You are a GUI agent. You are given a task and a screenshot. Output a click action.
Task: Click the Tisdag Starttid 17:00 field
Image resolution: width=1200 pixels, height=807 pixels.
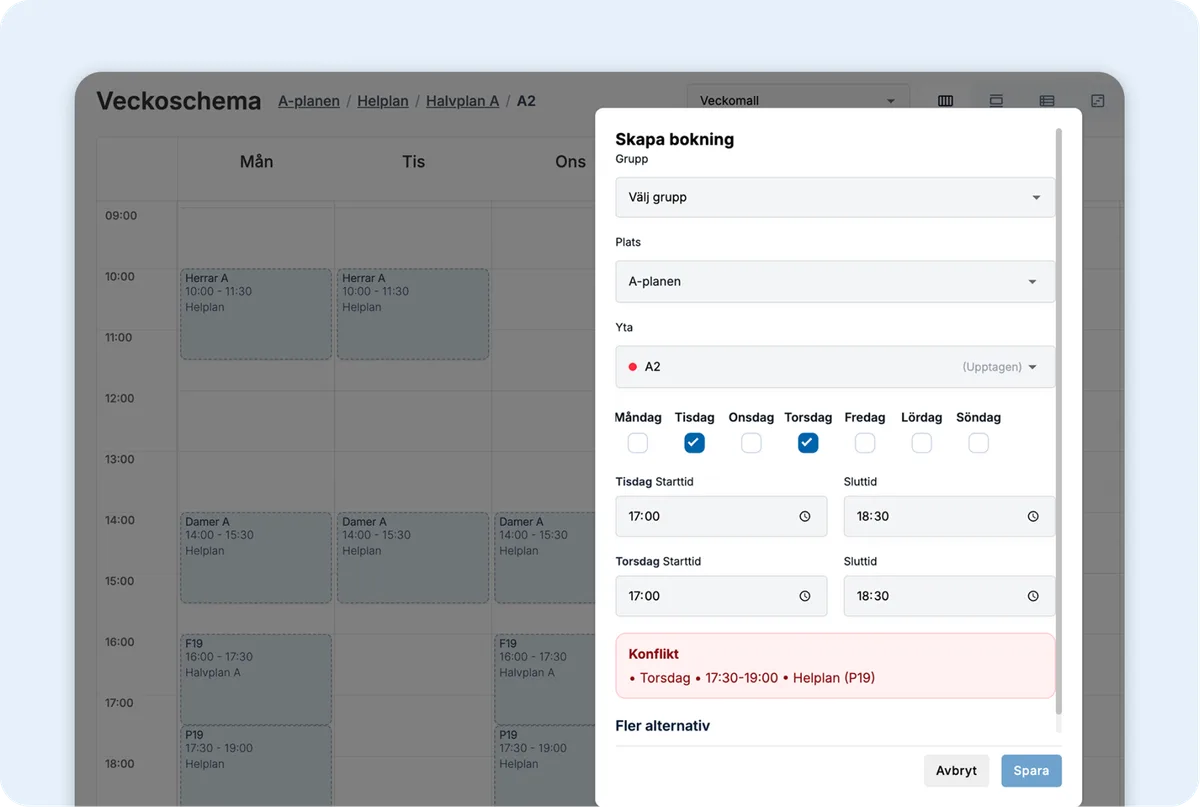click(721, 517)
